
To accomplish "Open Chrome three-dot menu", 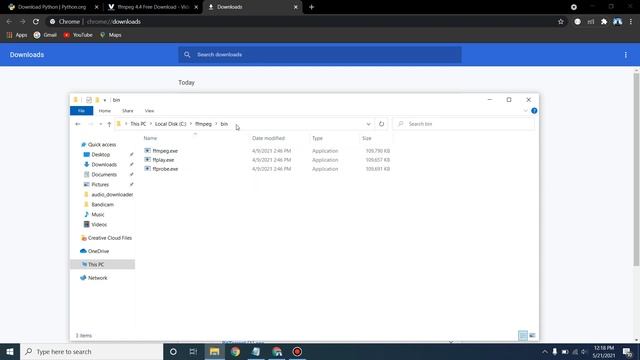I will click(631, 22).
